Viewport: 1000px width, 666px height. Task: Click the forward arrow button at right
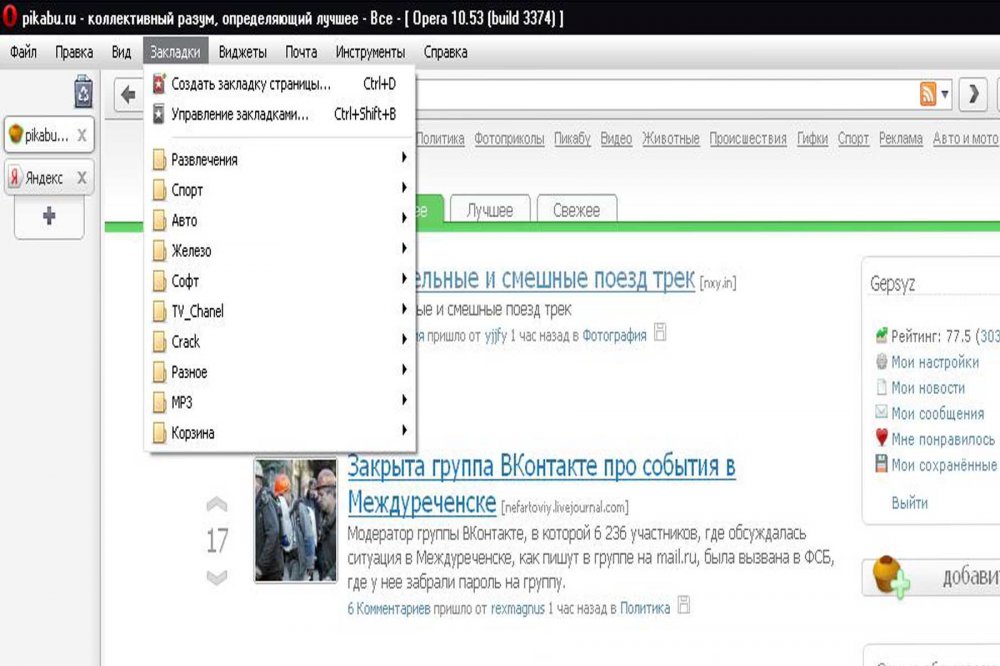pyautogui.click(x=973, y=95)
